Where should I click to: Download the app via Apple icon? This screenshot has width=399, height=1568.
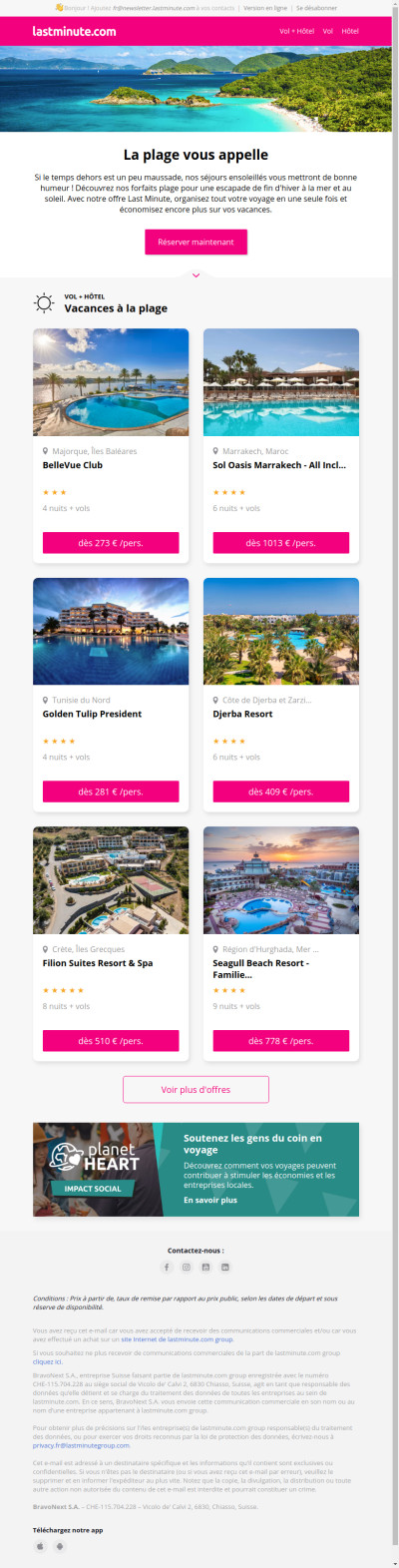(x=41, y=1546)
